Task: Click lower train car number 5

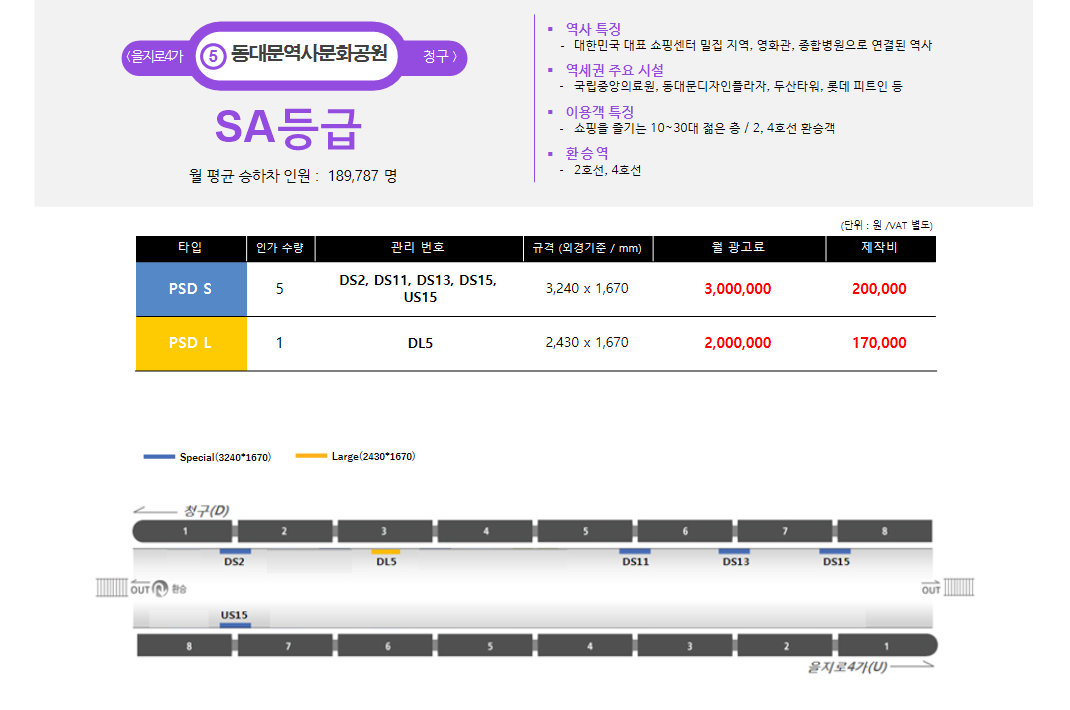Action: pos(485,645)
